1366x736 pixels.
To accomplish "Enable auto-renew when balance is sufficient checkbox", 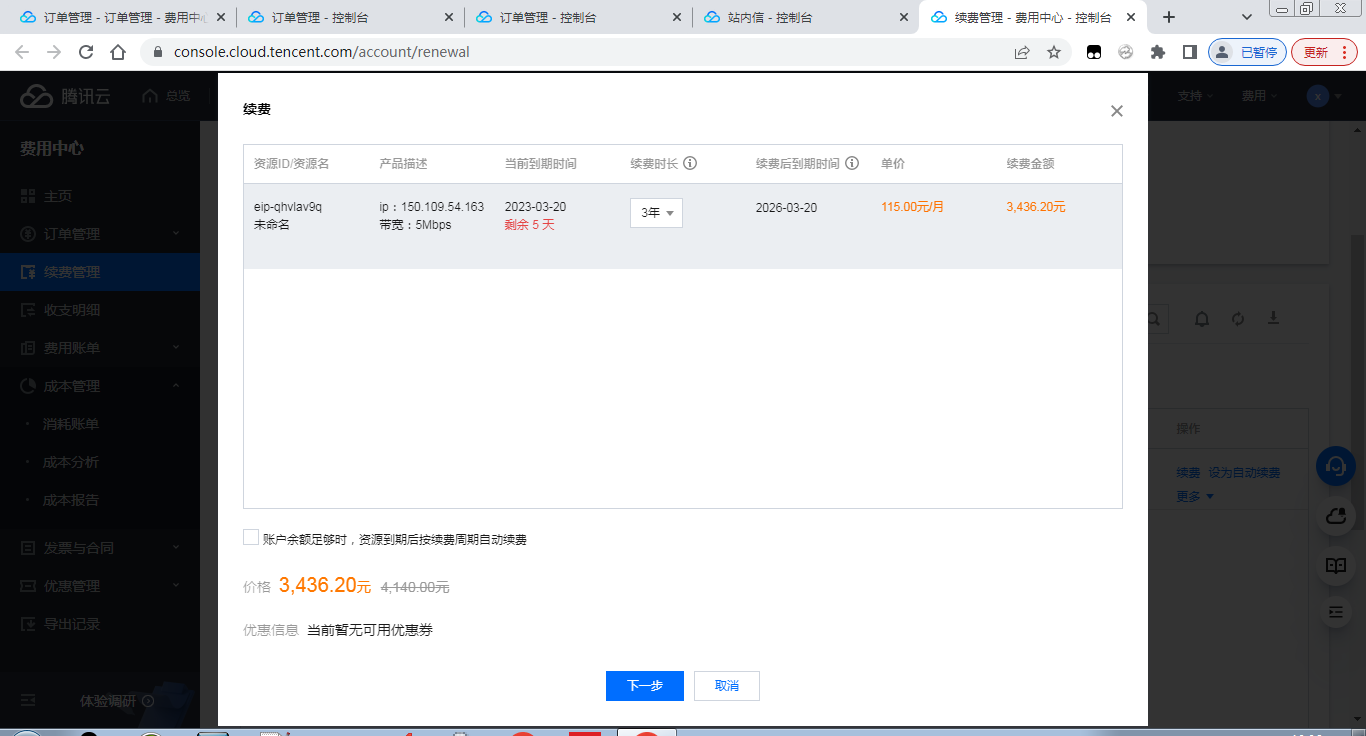I will tap(251, 538).
